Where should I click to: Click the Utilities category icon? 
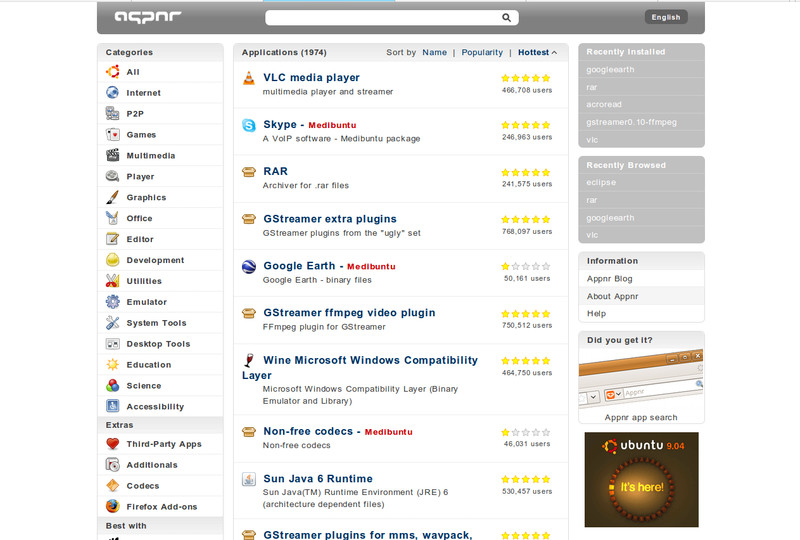(112, 281)
